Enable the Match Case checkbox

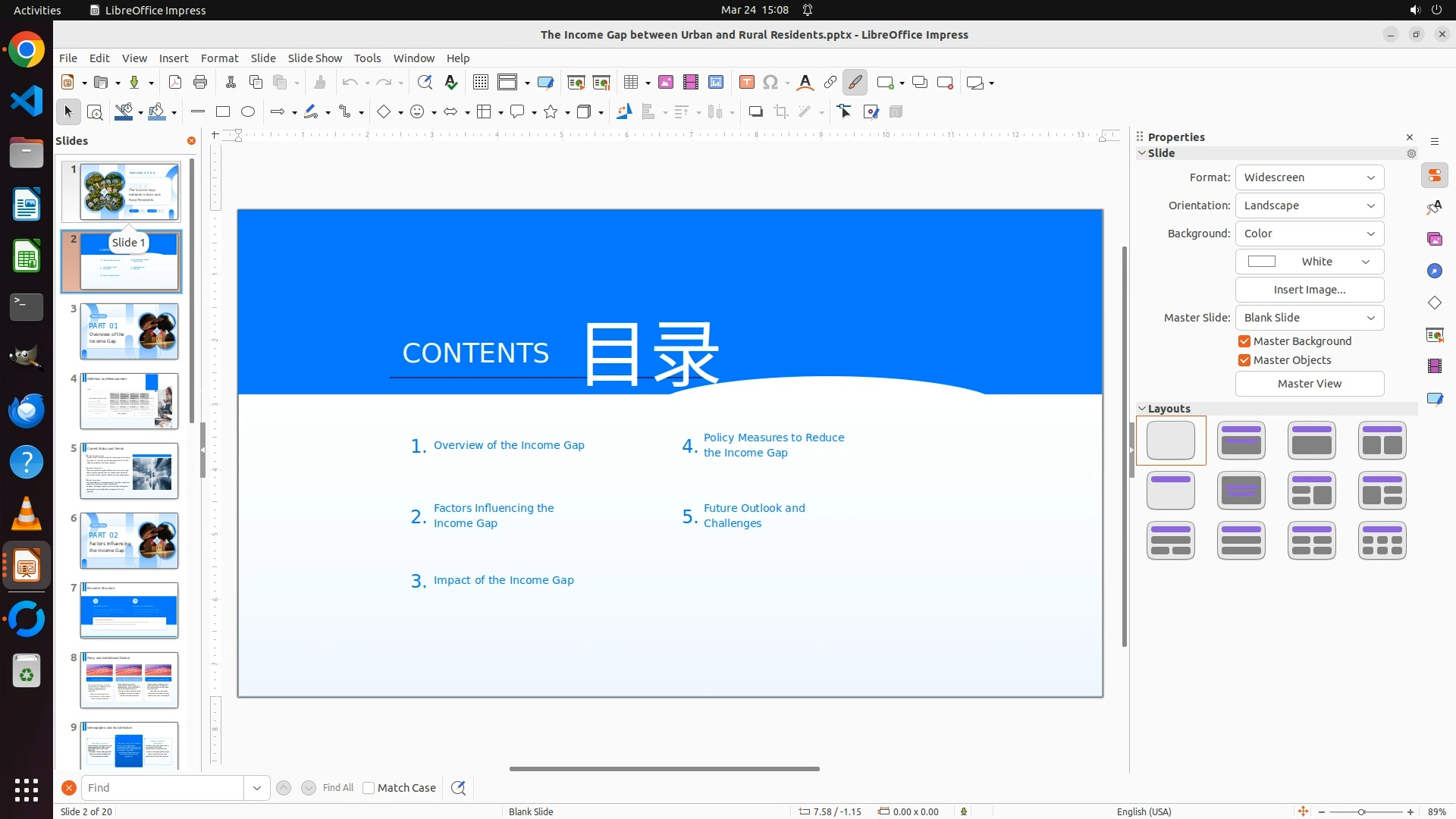pos(369,788)
